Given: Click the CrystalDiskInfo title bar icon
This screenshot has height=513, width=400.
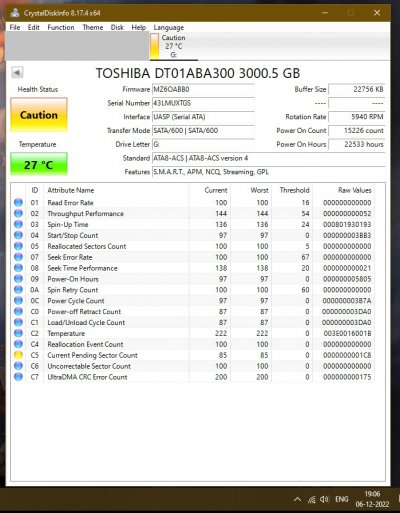Looking at the screenshot, I should point(15,13).
